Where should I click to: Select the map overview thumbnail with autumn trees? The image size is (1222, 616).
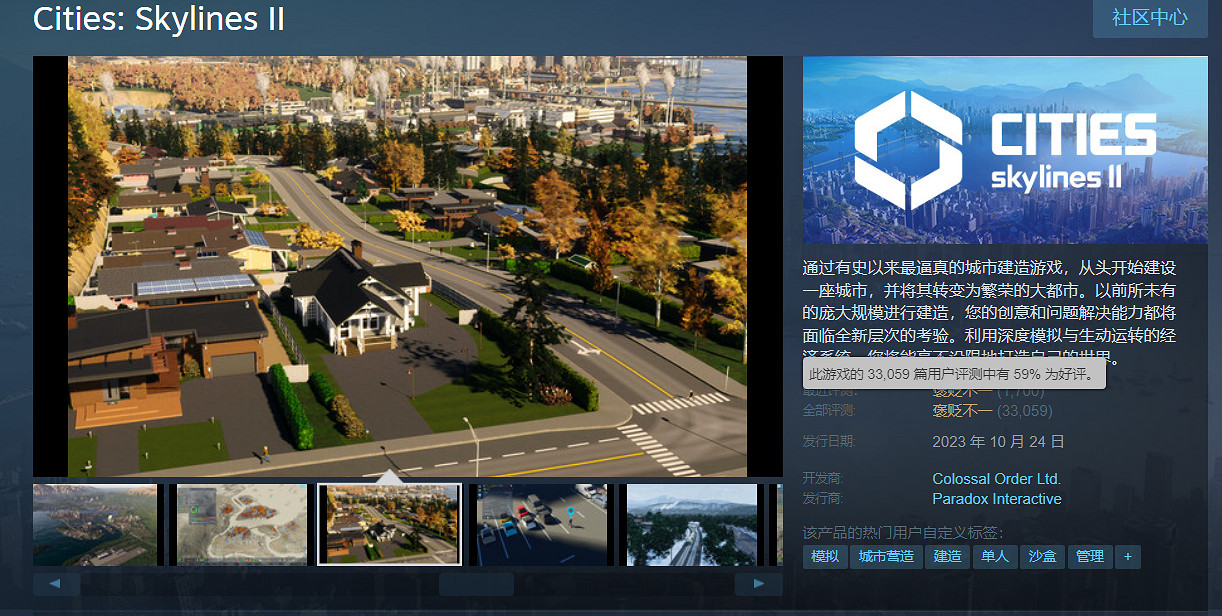242,525
